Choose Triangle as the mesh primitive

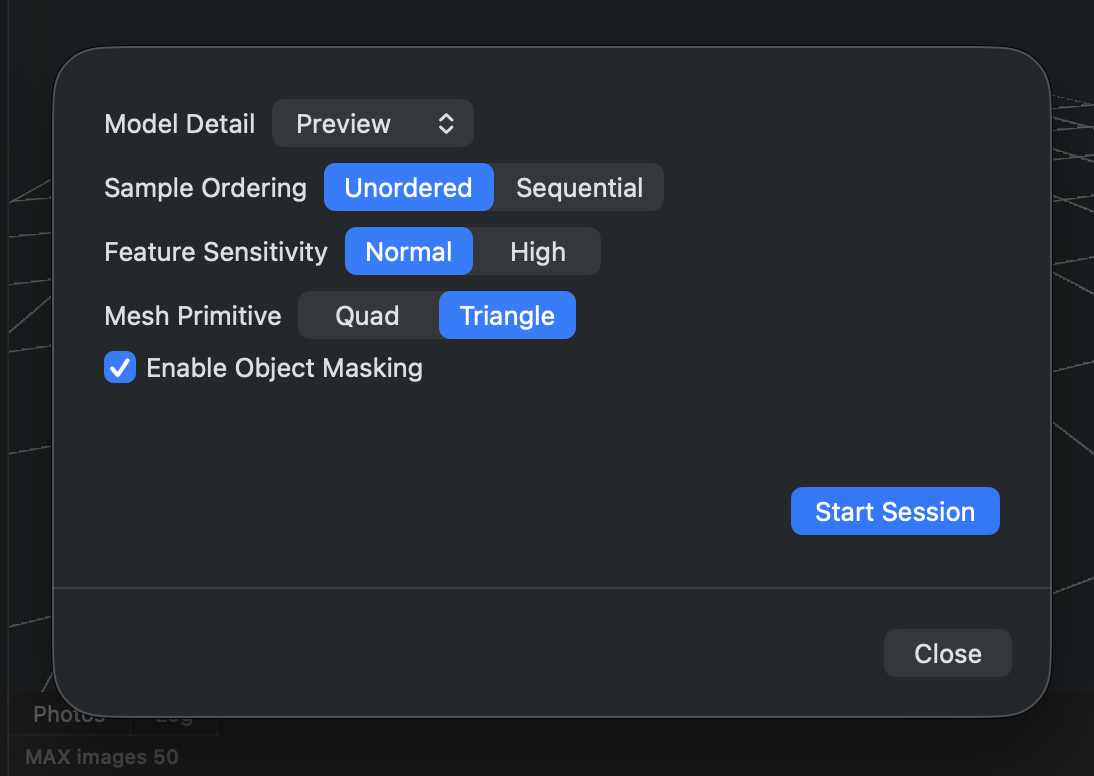[507, 316]
